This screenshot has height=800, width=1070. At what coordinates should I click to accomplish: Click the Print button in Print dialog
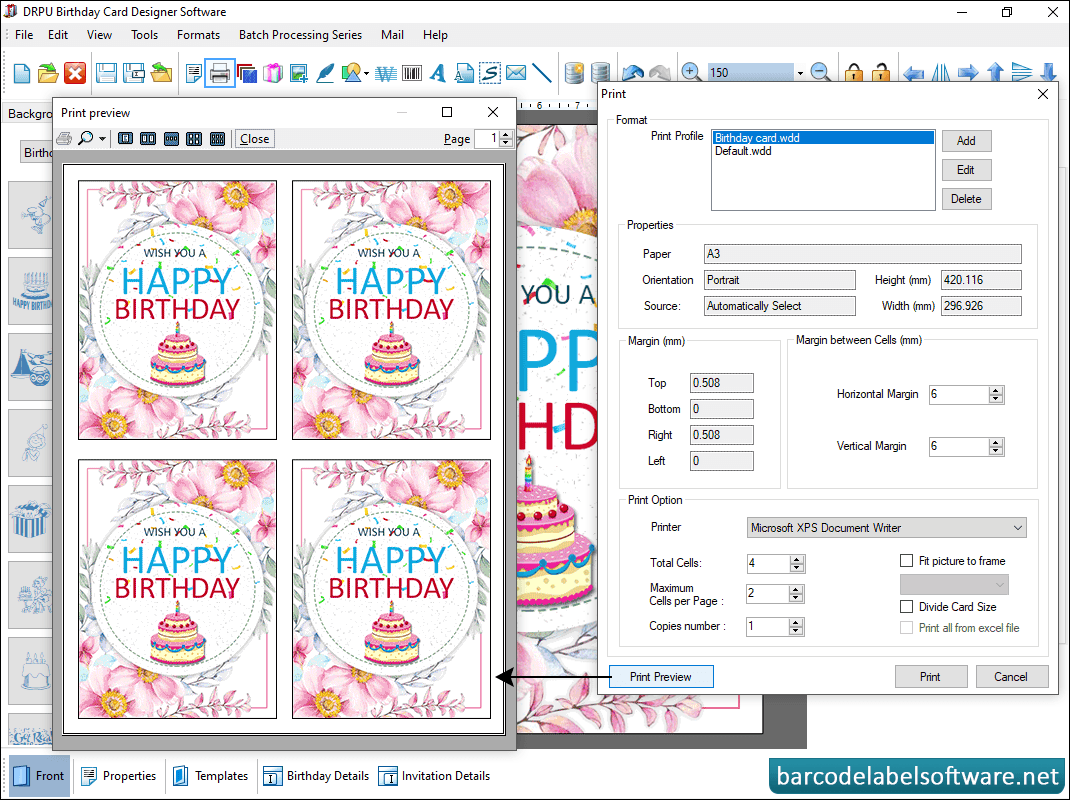(x=931, y=676)
